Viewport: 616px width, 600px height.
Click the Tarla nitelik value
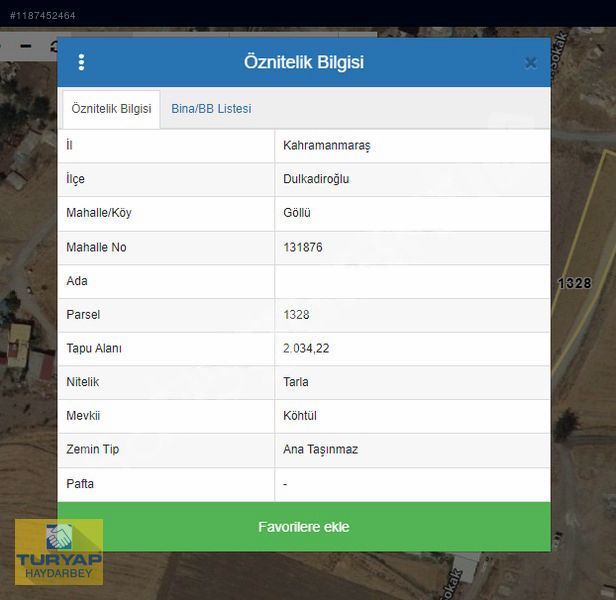pos(295,382)
